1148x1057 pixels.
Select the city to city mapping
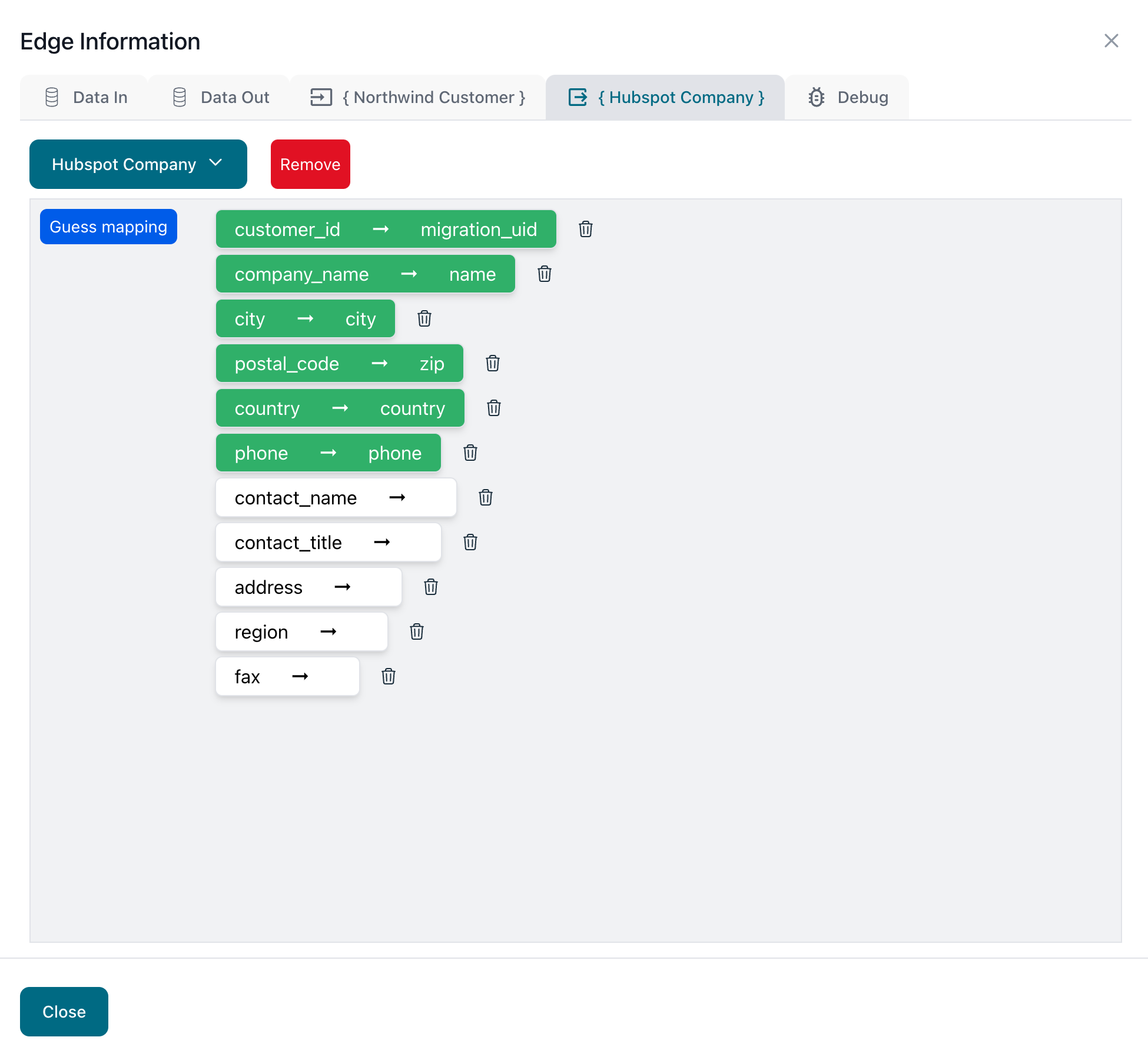click(305, 318)
